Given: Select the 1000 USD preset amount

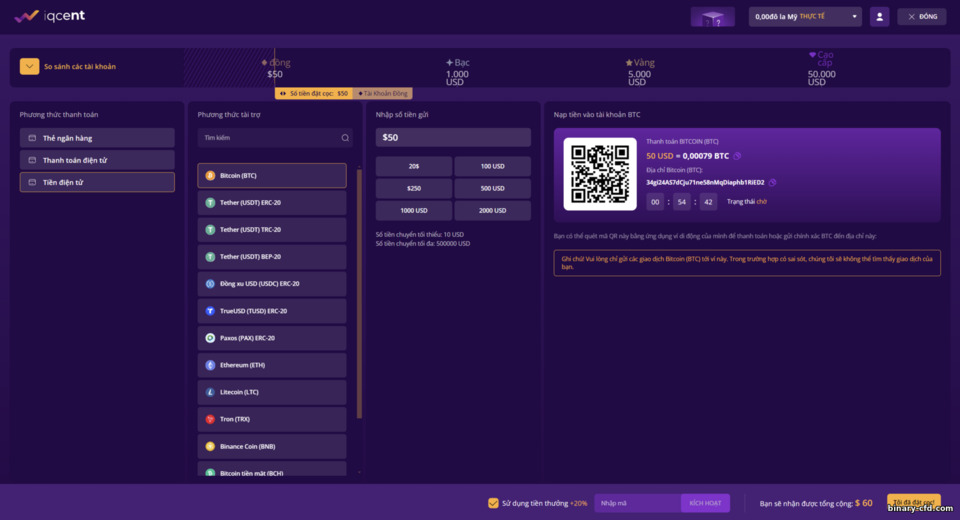Looking at the screenshot, I should click(x=414, y=211).
